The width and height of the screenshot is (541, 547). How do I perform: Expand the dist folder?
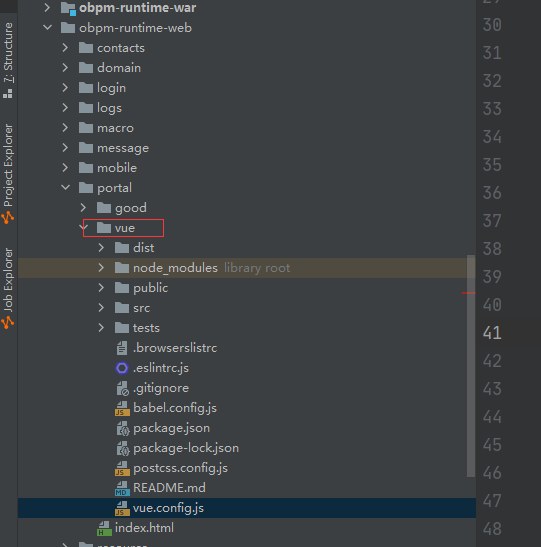[101, 248]
